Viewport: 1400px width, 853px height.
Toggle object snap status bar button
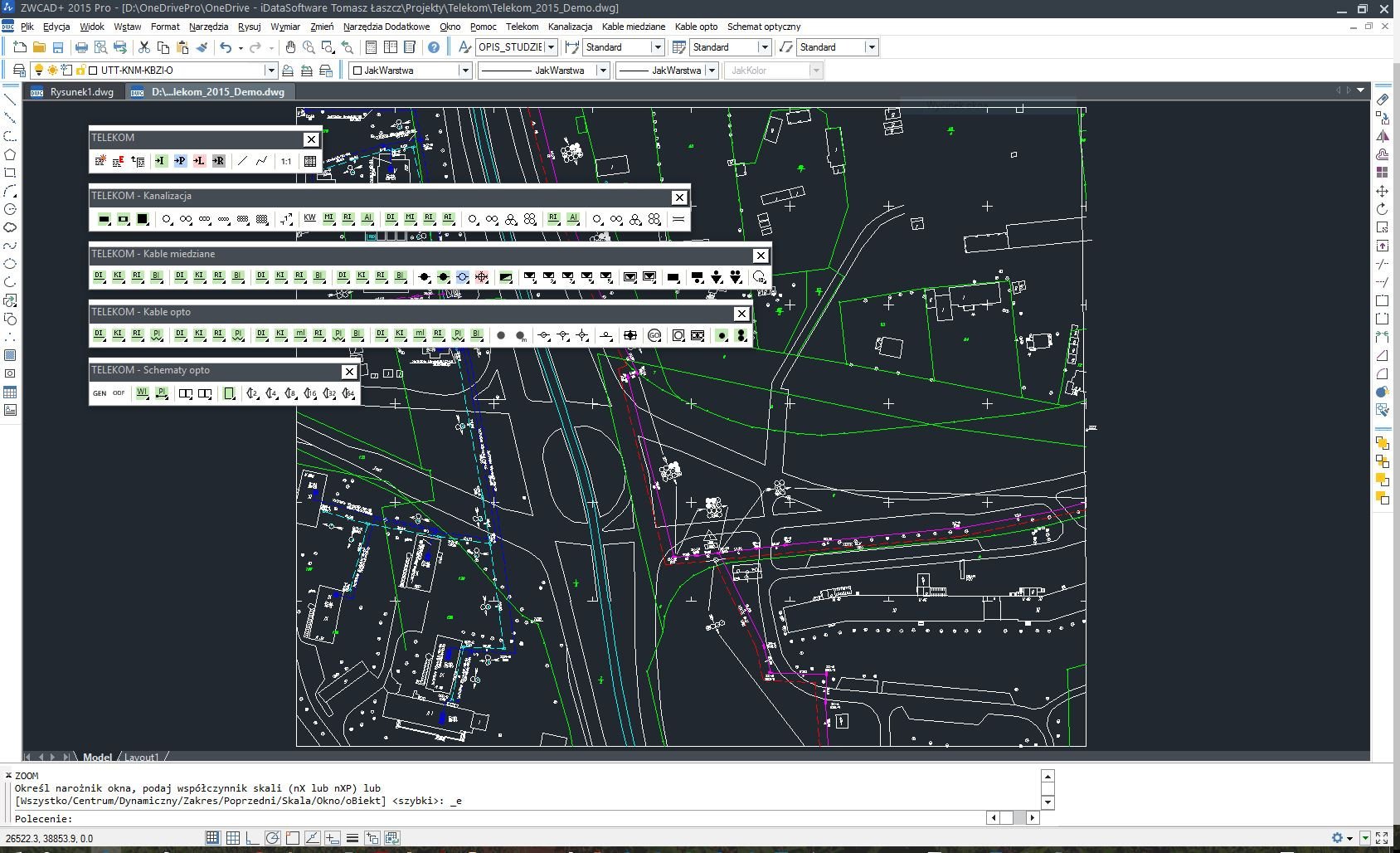(x=292, y=838)
